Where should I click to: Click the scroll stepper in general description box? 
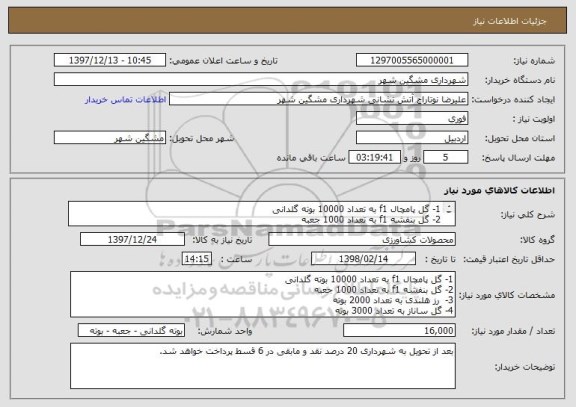pyautogui.click(x=449, y=209)
